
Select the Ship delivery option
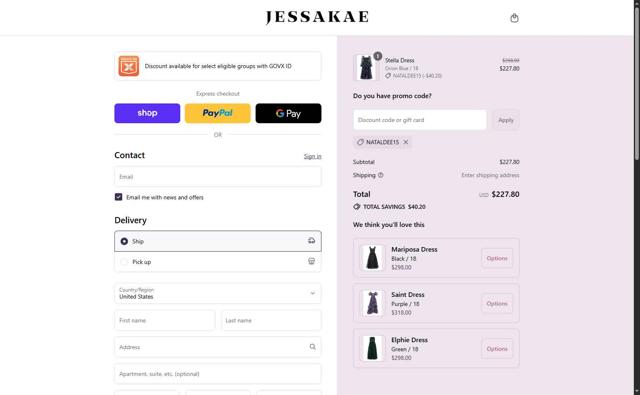coord(218,241)
